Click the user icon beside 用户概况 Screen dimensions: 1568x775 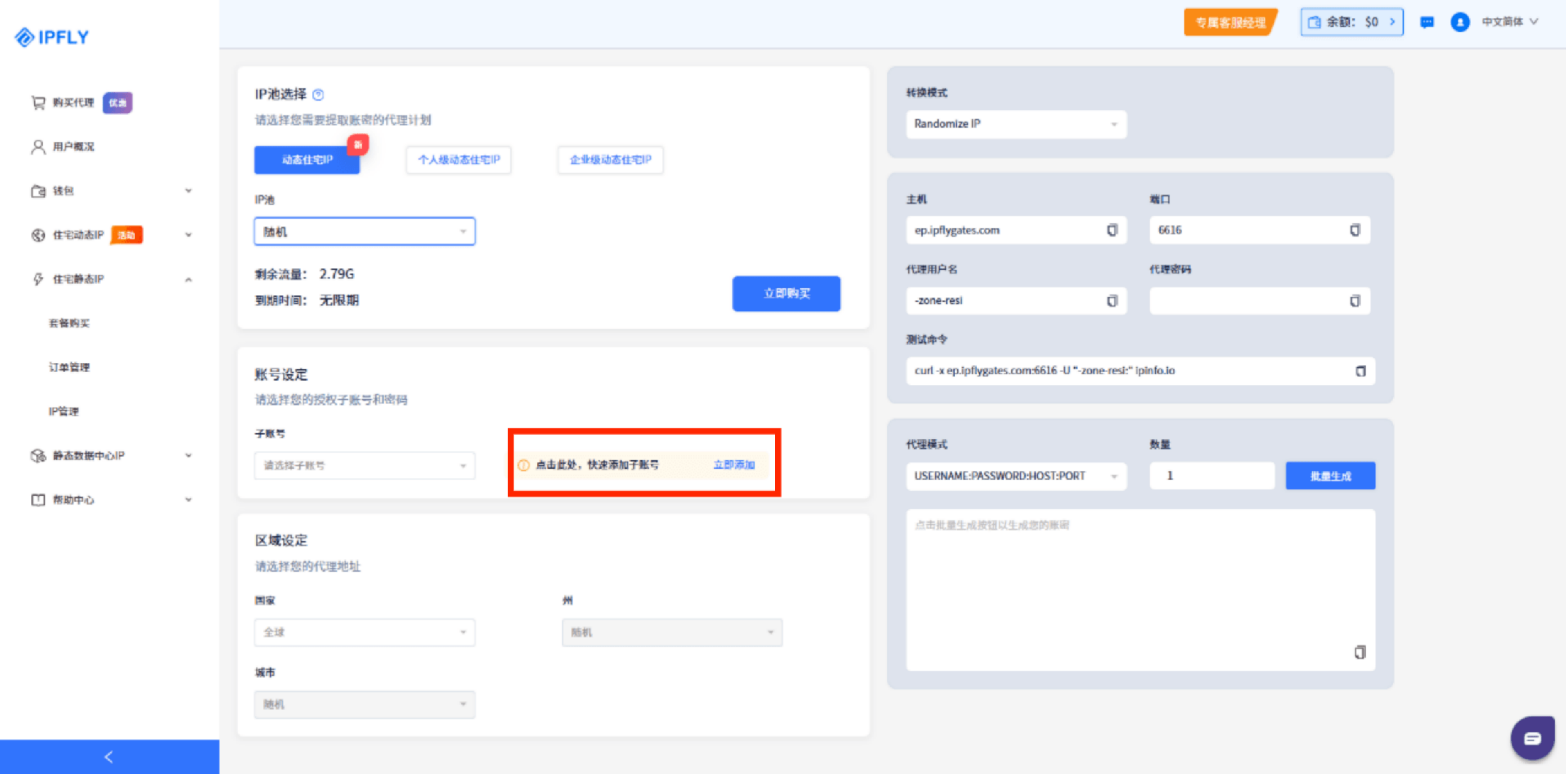click(x=38, y=147)
